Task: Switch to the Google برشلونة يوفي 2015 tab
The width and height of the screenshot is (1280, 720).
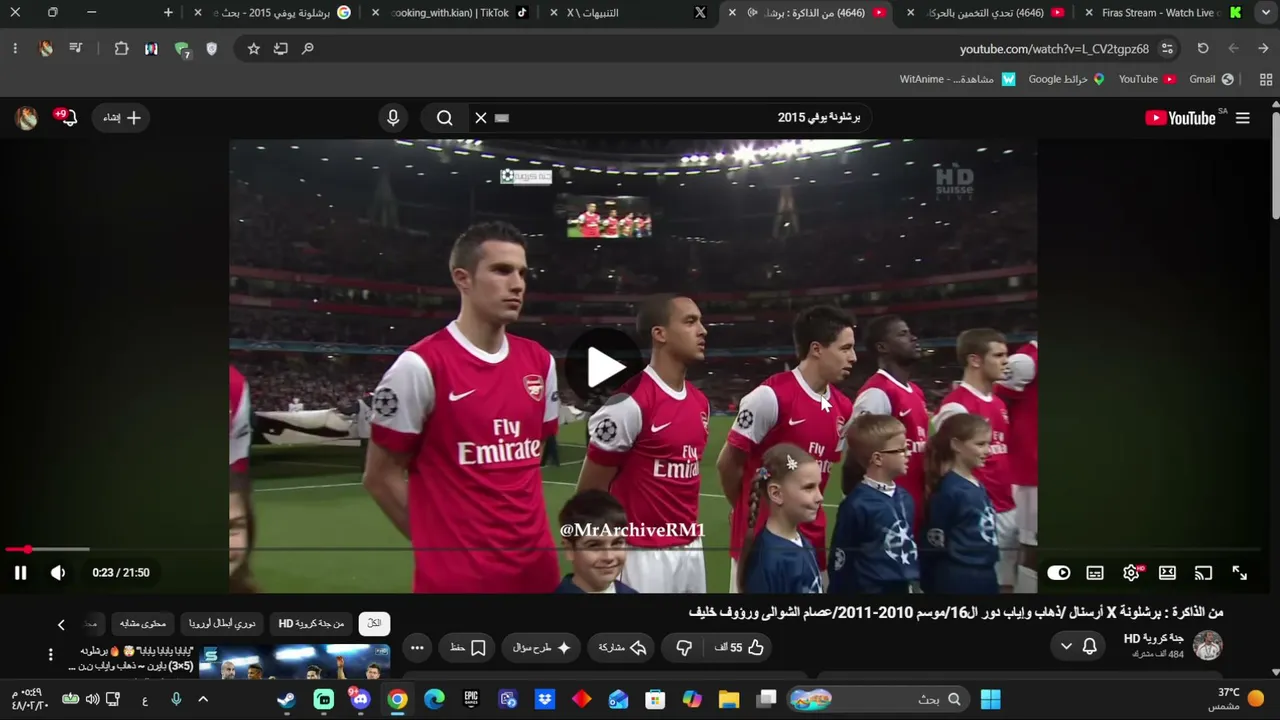Action: 275,13
